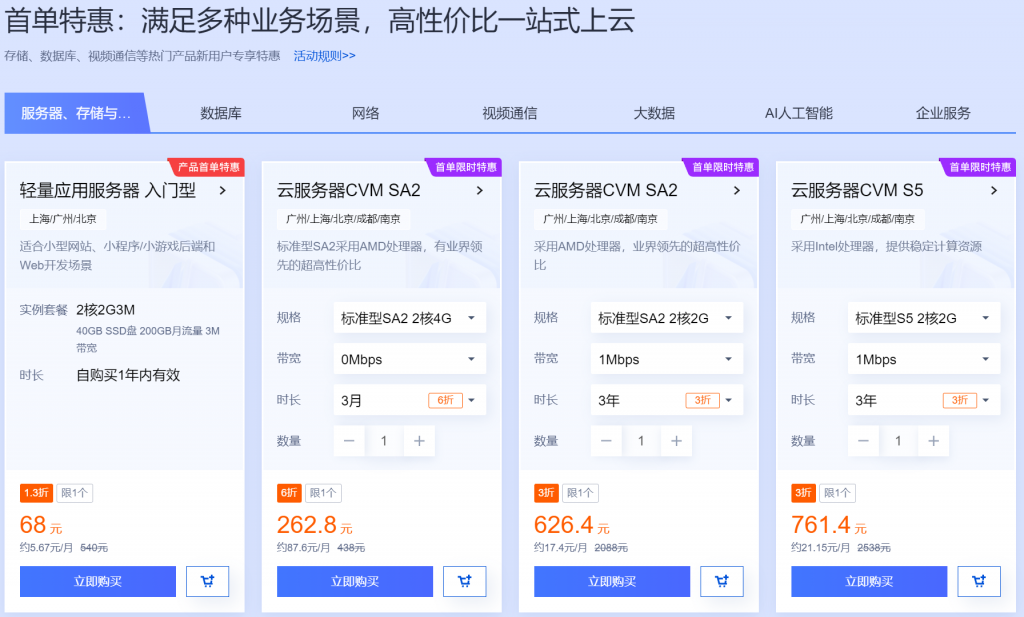This screenshot has width=1024, height=617.
Task: Add 626.4元 CVM SA2 to cart
Action: click(721, 581)
